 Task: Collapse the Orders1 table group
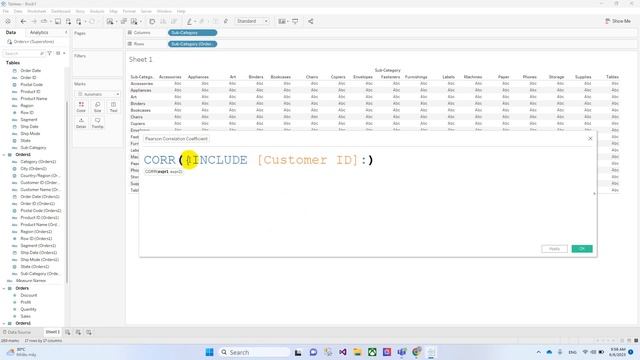[x=4, y=155]
